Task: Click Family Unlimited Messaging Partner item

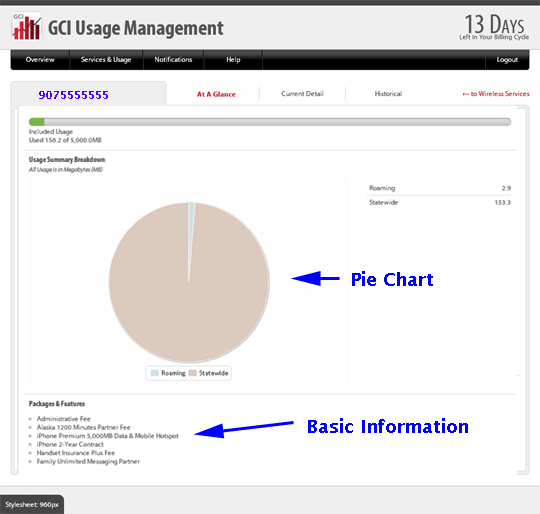Action: point(88,461)
